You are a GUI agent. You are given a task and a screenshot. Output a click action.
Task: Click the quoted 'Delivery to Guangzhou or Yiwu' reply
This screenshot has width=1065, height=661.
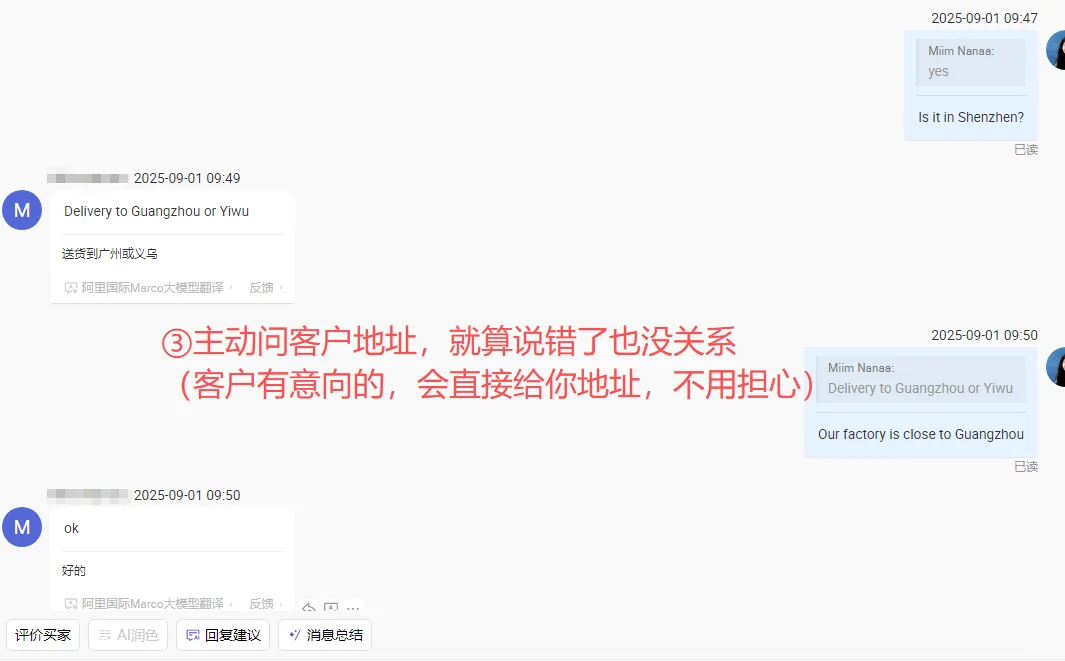tap(921, 379)
